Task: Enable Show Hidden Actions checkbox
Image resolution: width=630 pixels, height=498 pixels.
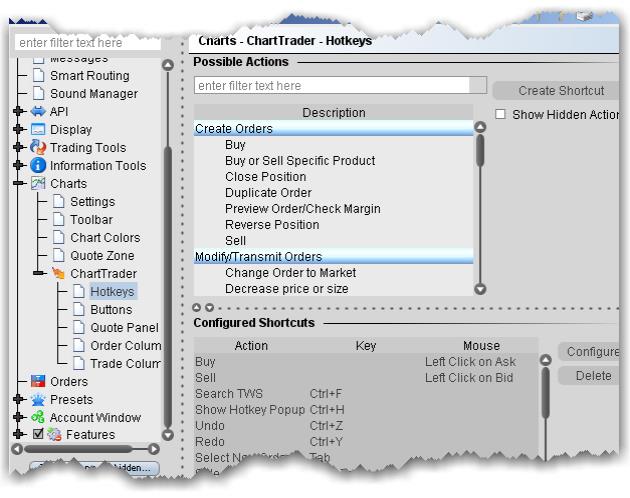Action: 501,115
